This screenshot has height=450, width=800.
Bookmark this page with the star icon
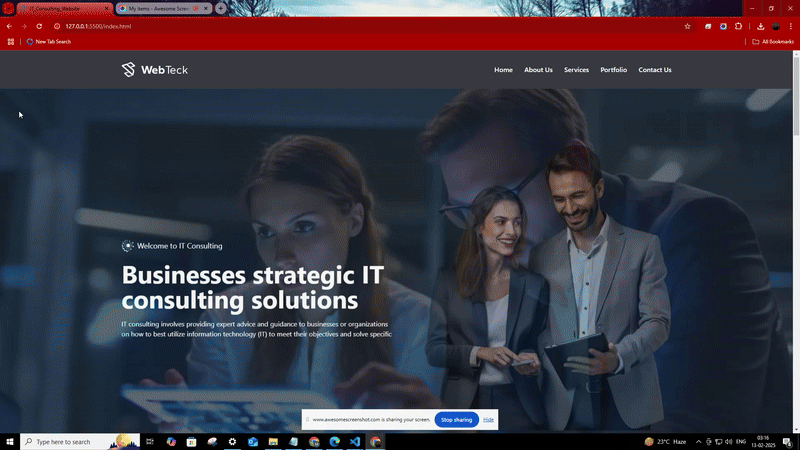[687, 26]
